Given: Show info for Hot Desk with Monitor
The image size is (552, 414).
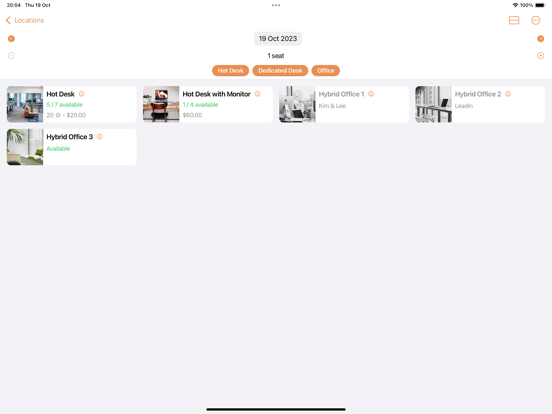Looking at the screenshot, I should pyautogui.click(x=257, y=94).
